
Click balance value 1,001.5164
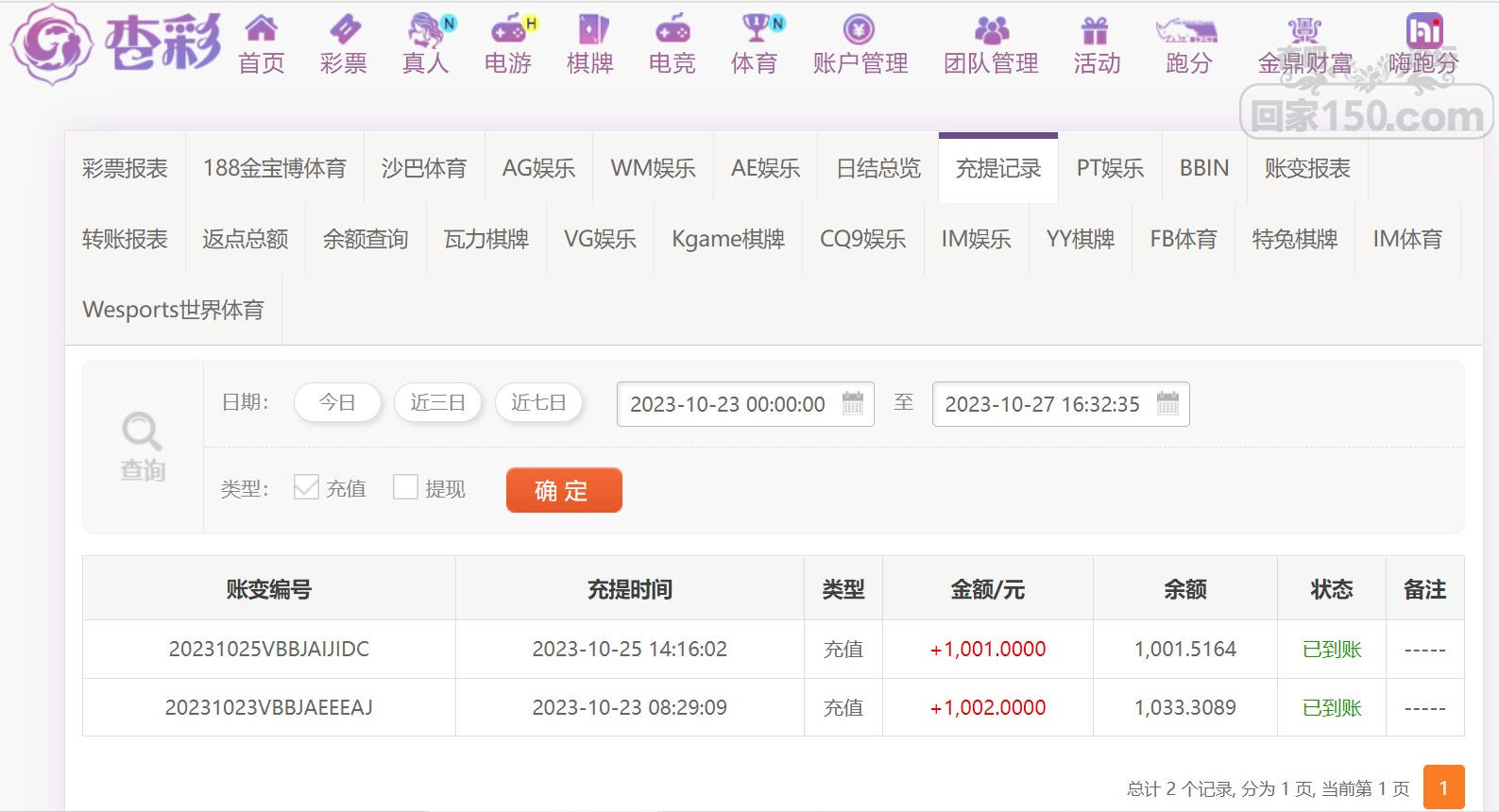1185,649
